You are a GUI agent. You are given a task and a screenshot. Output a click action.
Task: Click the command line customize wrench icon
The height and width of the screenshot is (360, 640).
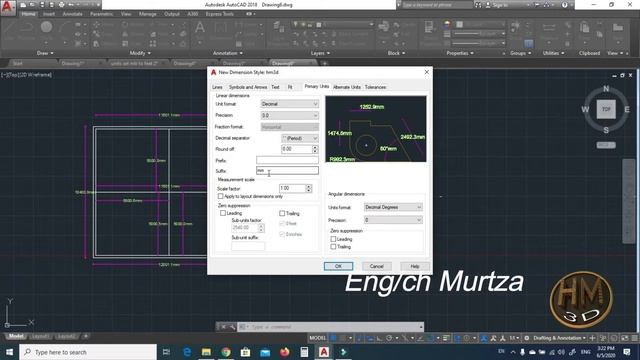[x=232, y=327]
